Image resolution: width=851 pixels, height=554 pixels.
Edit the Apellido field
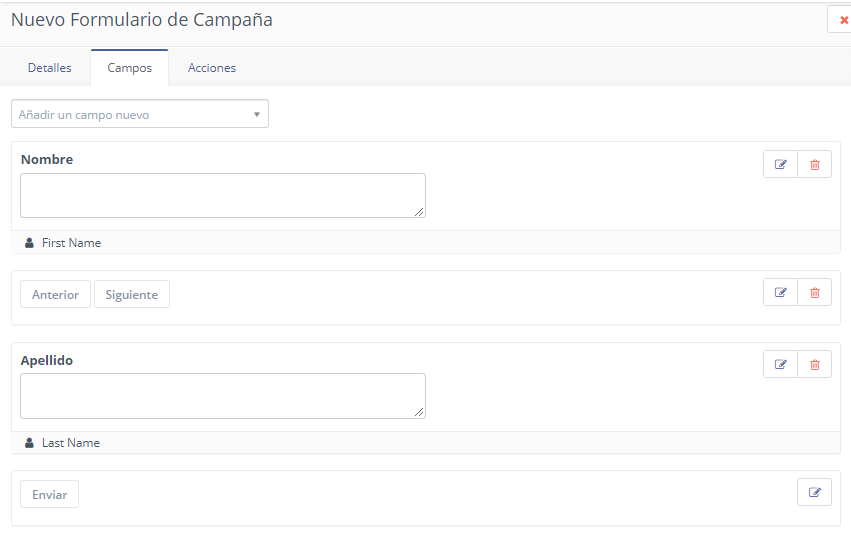tap(780, 364)
